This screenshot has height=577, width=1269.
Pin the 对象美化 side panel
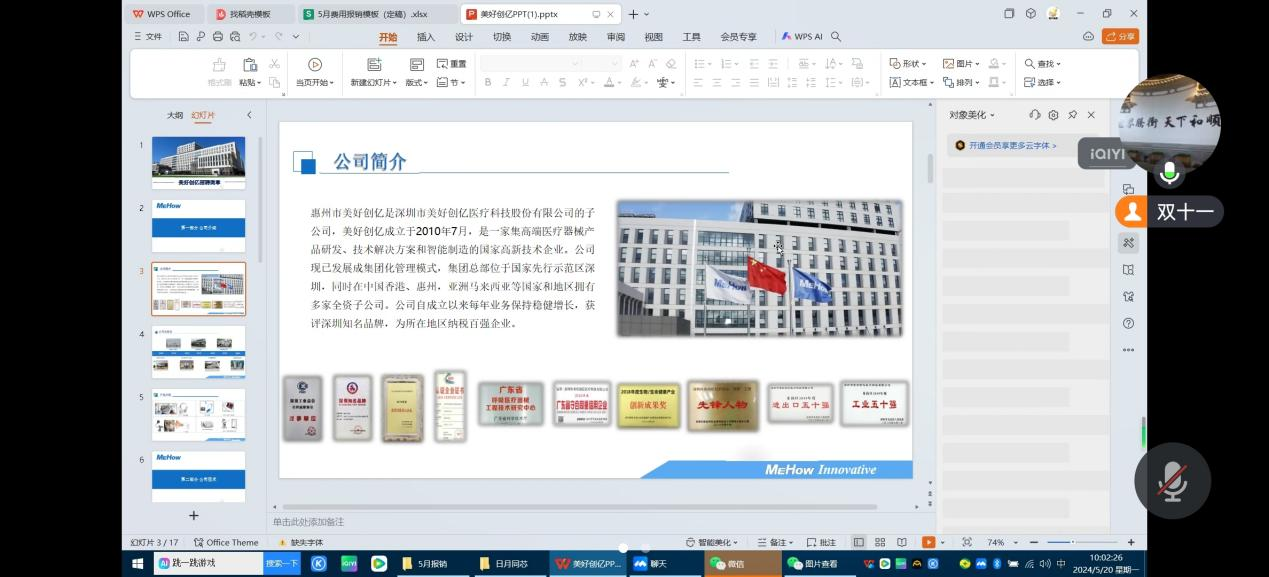point(1072,115)
